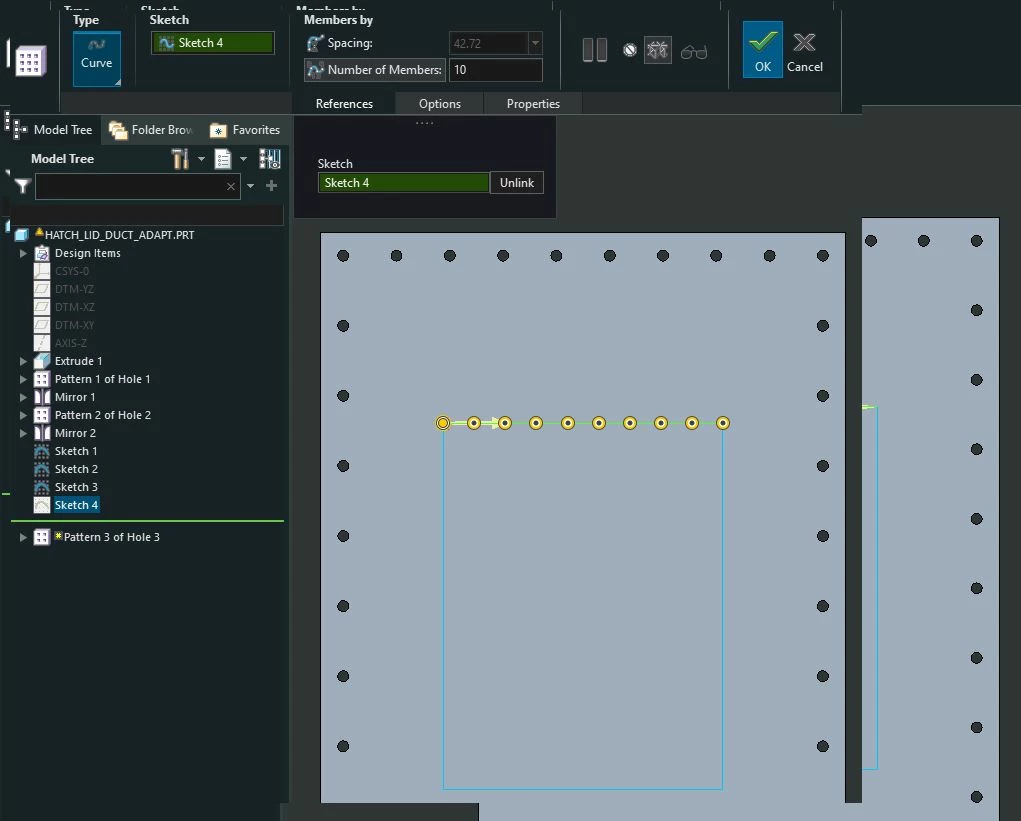Expand the Design Items node
Screen dimensions: 1021x821
coord(23,253)
